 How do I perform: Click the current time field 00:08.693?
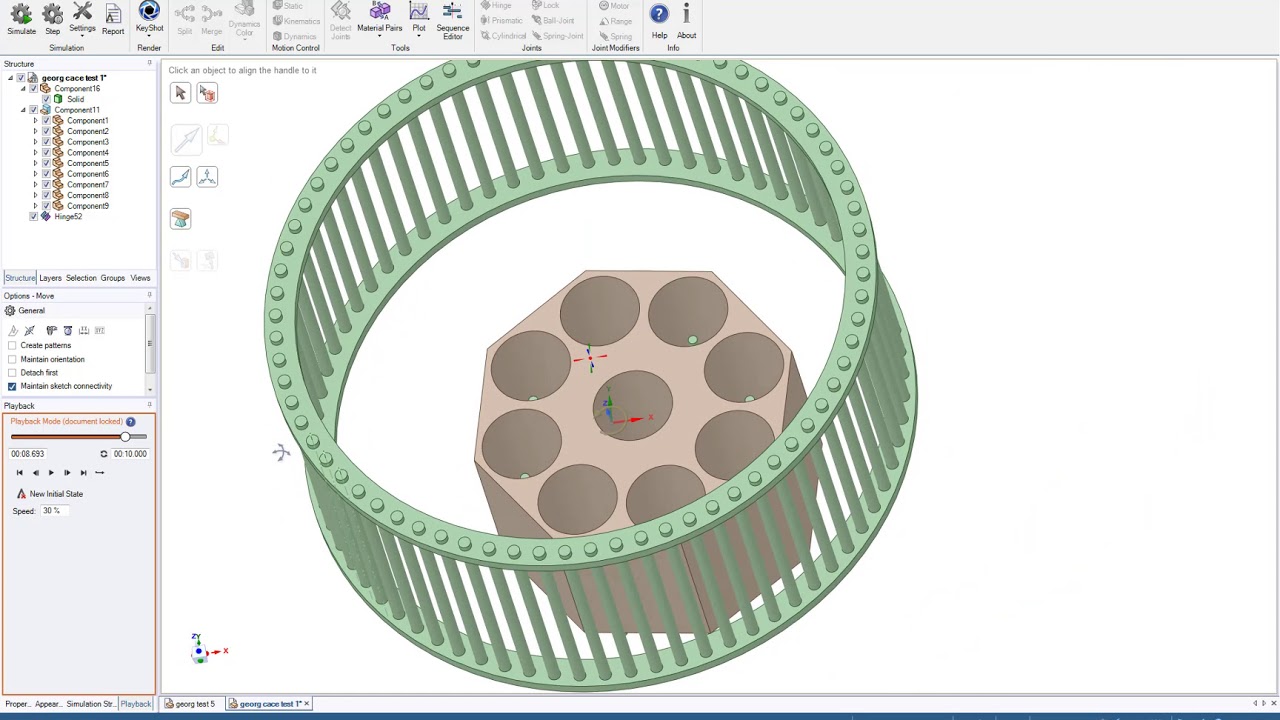point(28,454)
